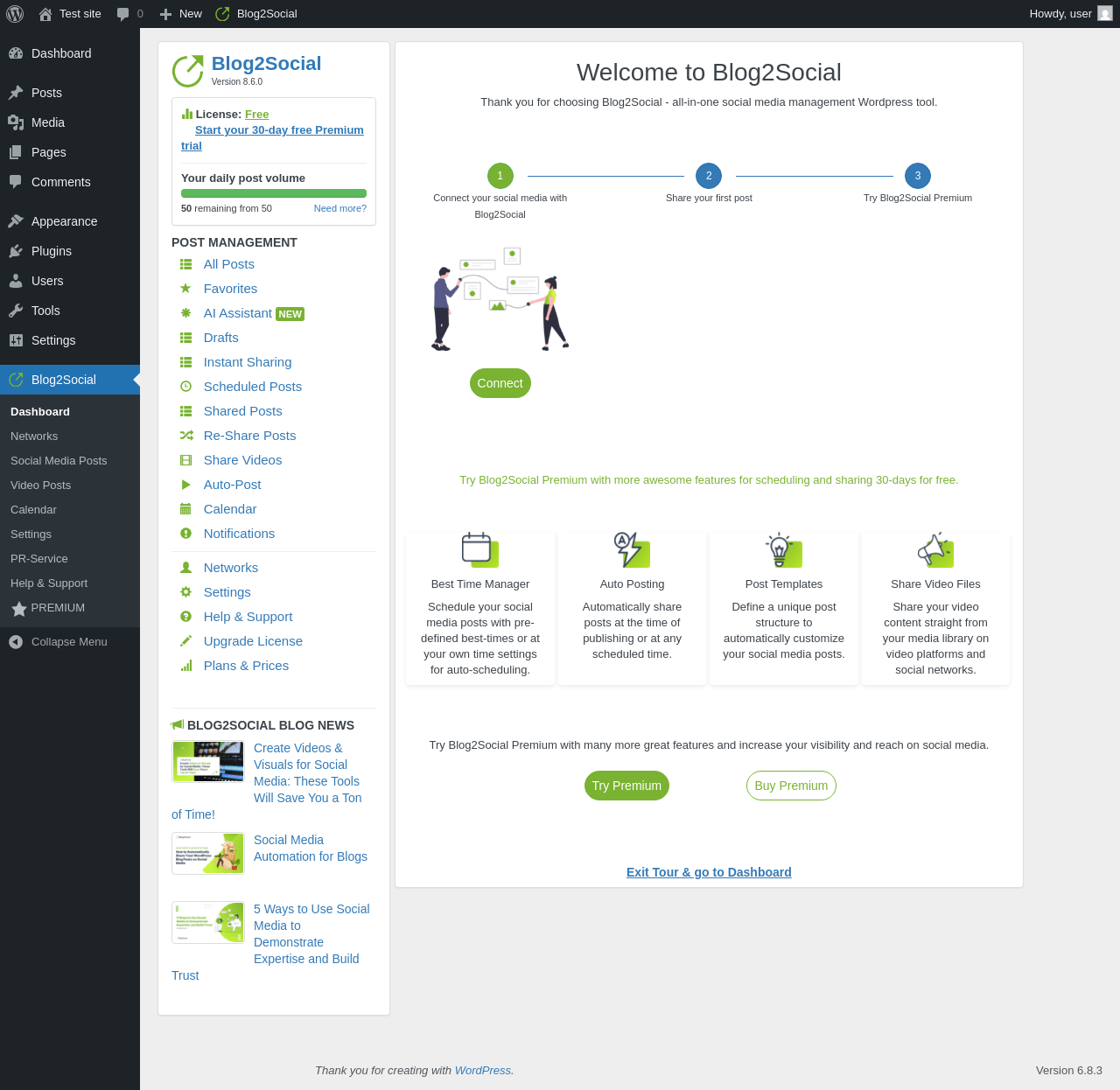
Task: Click the Try Blog2Social Premium 30-days free text
Action: click(709, 480)
